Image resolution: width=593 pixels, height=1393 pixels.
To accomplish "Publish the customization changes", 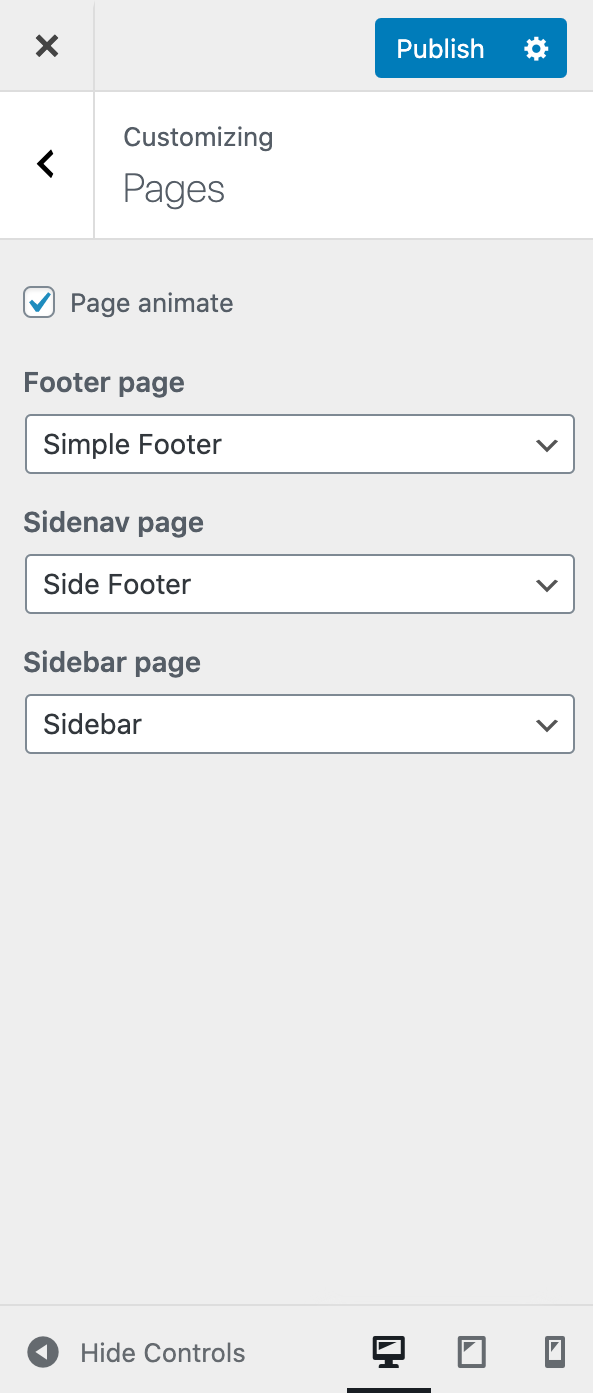I will tap(439, 47).
